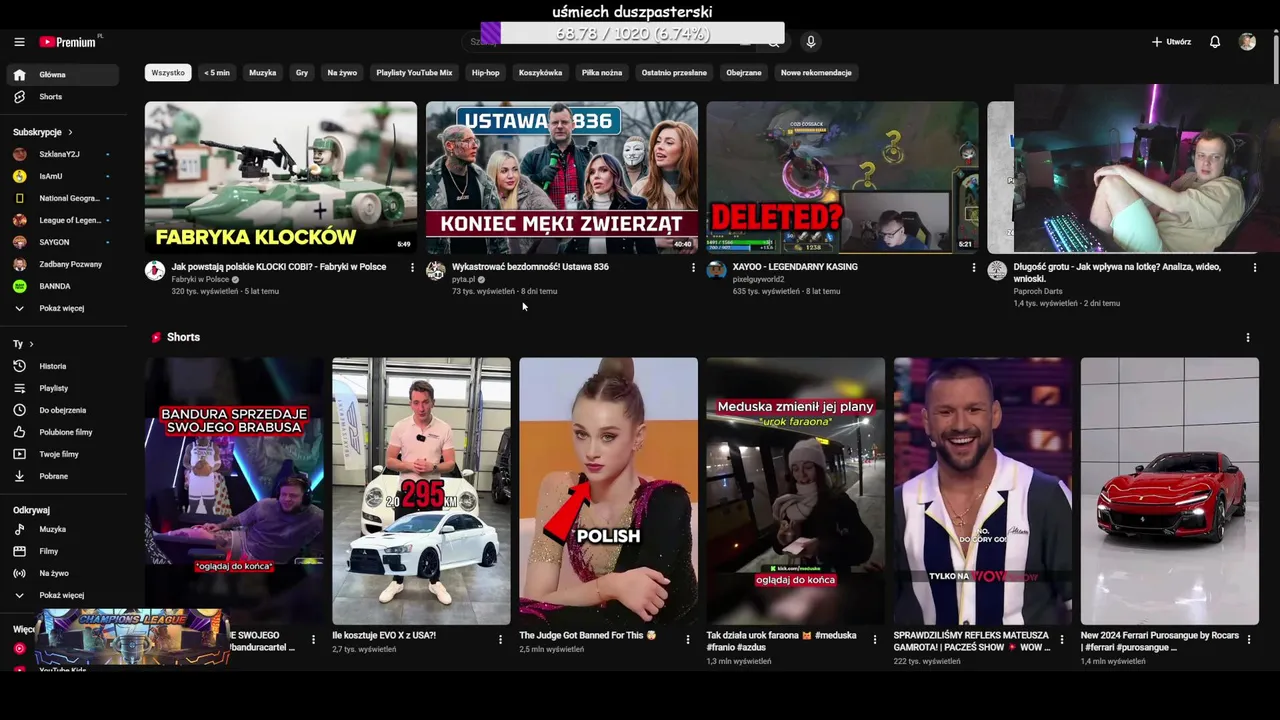
Task: Open the notifications bell
Action: [x=1215, y=42]
